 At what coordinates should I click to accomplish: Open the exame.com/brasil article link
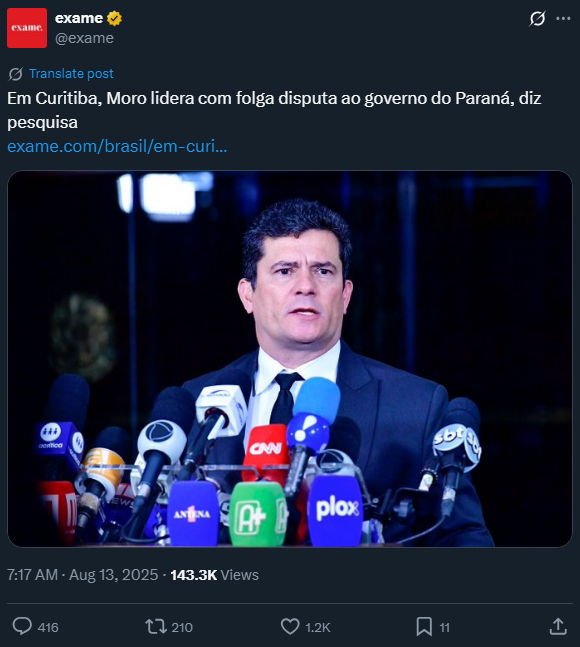pyautogui.click(x=117, y=146)
